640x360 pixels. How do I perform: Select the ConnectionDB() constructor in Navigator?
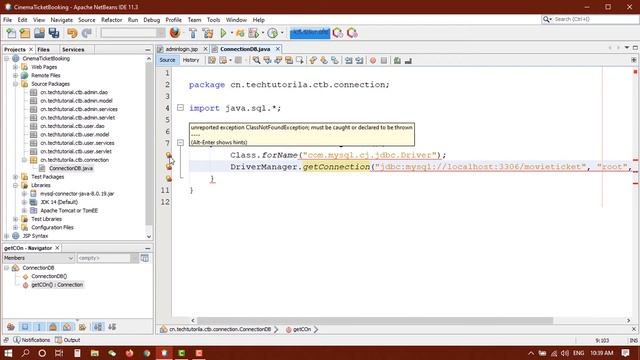[49, 276]
